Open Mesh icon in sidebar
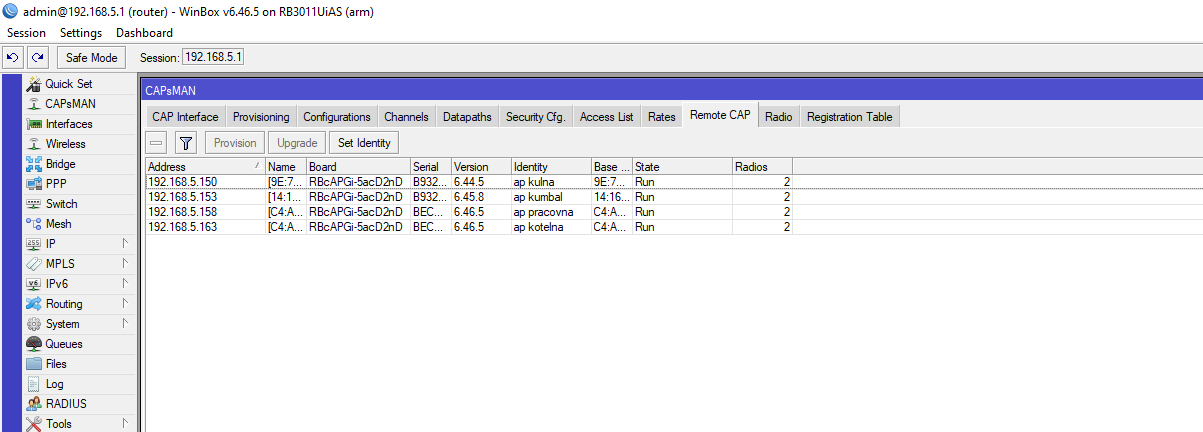1203x432 pixels. 33,224
